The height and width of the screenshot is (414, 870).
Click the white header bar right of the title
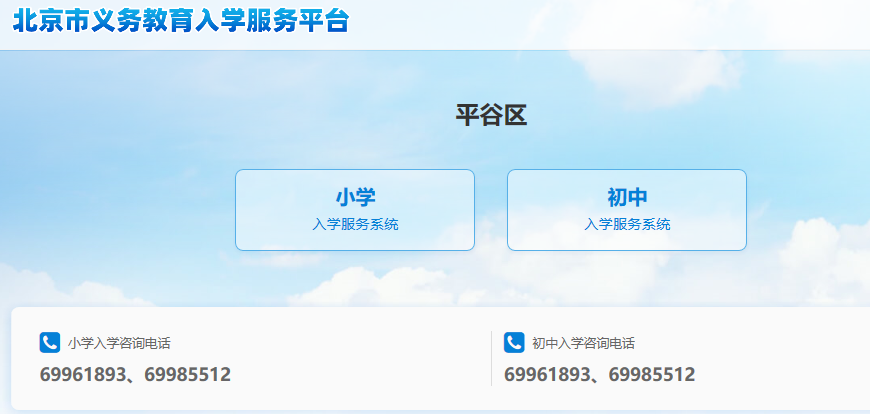[610, 25]
